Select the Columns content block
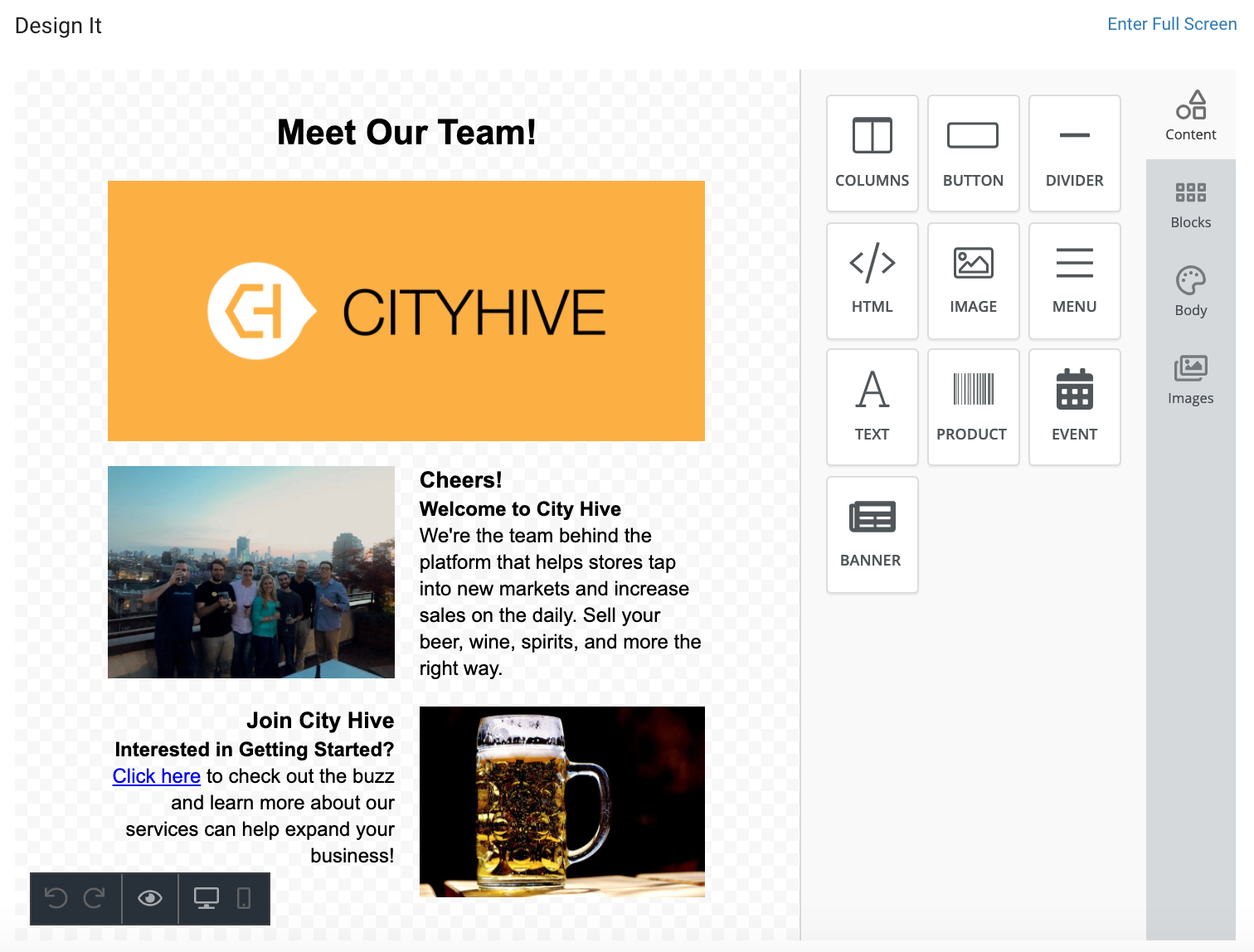 (872, 153)
